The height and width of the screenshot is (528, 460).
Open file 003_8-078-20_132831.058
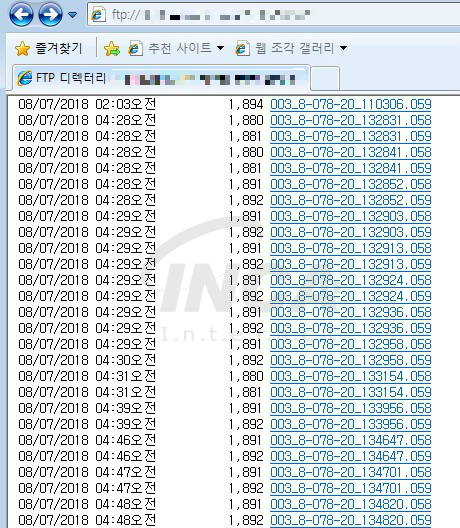tap(351, 120)
